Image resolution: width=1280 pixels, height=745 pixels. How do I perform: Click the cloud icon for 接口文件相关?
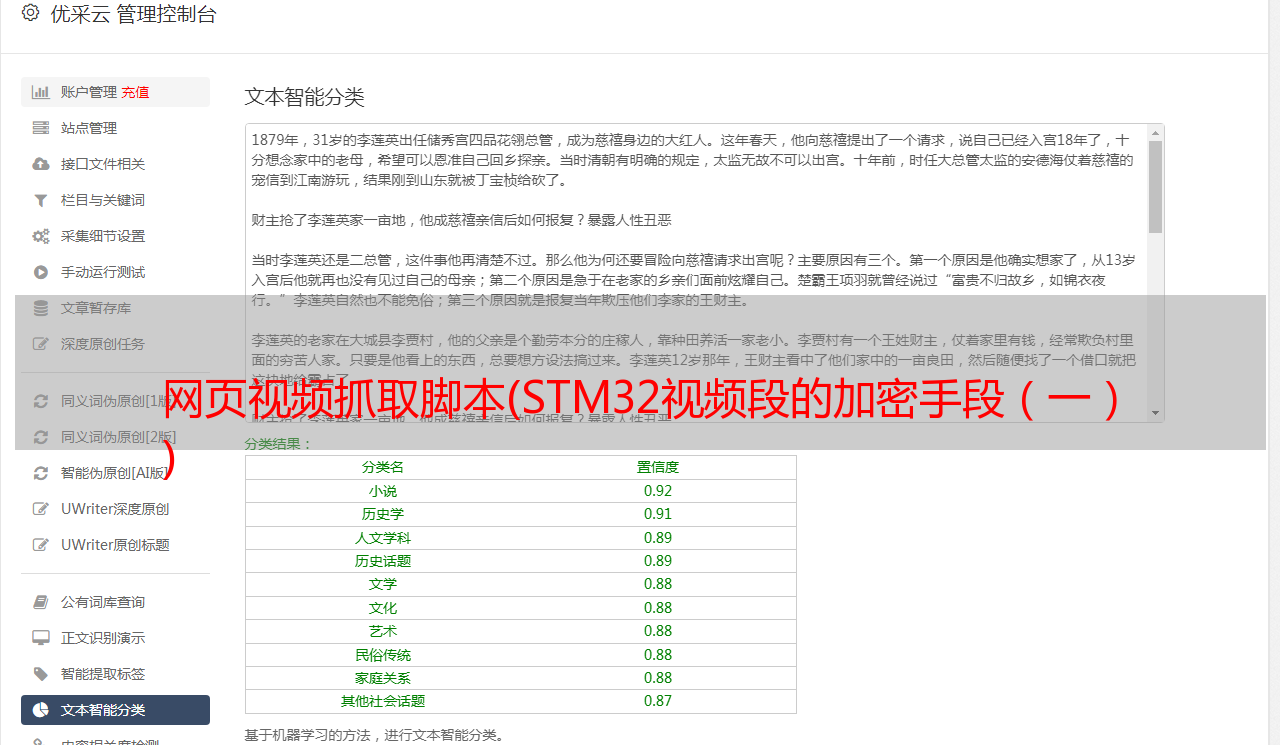(x=41, y=164)
